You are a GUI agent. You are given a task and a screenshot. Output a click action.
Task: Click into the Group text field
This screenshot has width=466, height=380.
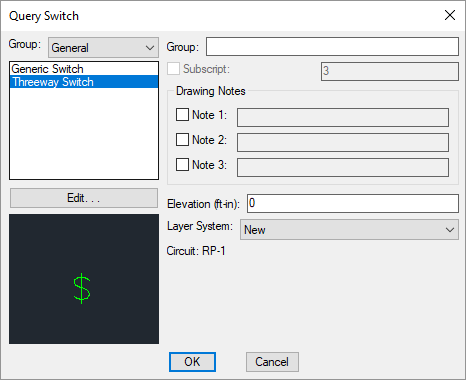(x=332, y=47)
